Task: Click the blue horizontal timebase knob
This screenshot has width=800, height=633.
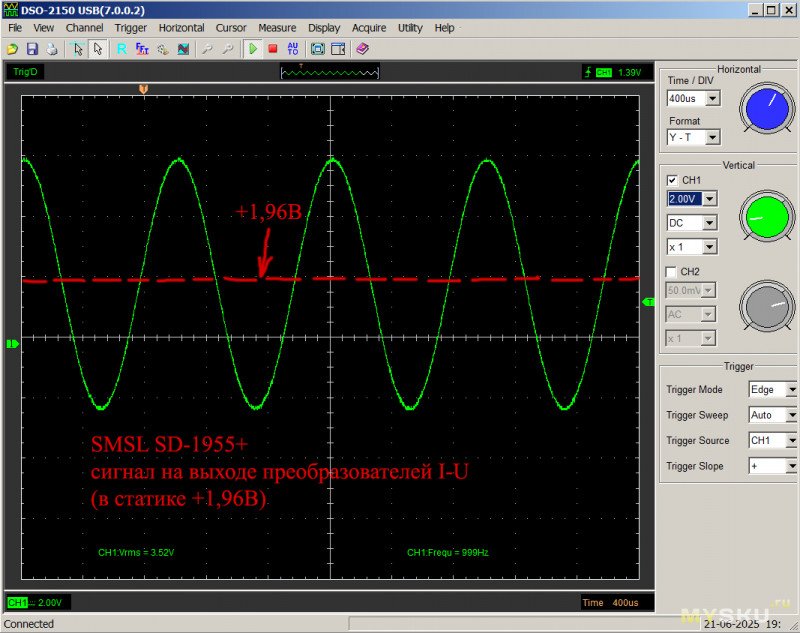Action: [767, 108]
